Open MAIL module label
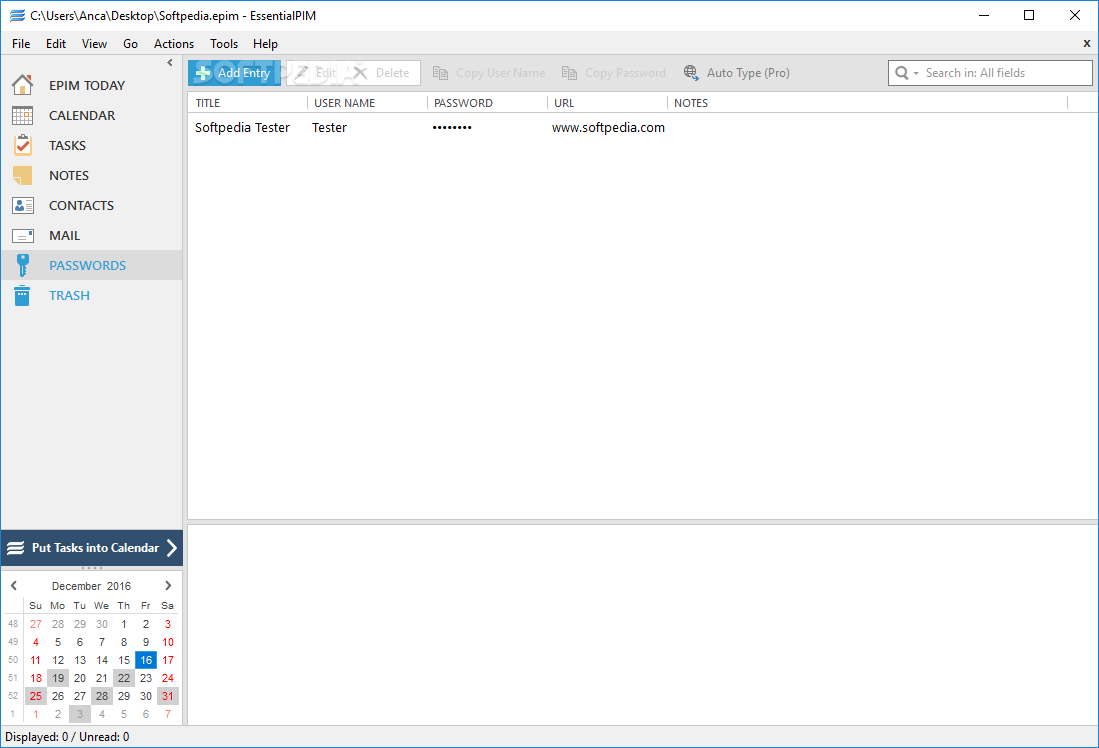 (64, 236)
